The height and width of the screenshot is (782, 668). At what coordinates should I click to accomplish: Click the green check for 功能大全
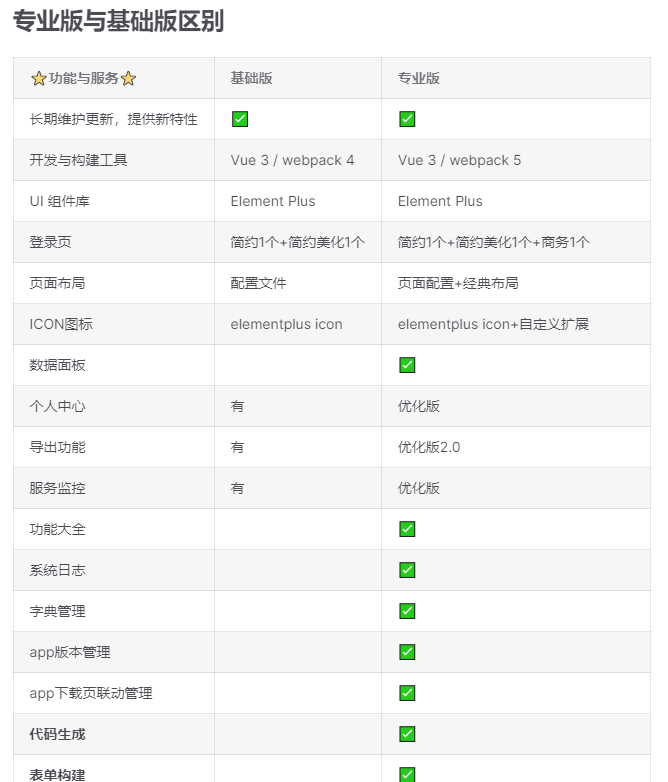coord(407,529)
